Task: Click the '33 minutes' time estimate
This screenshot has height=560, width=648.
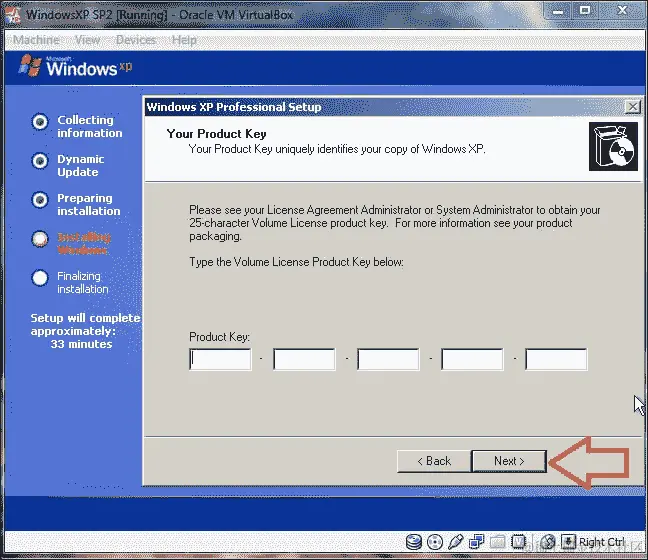Action: (x=81, y=344)
